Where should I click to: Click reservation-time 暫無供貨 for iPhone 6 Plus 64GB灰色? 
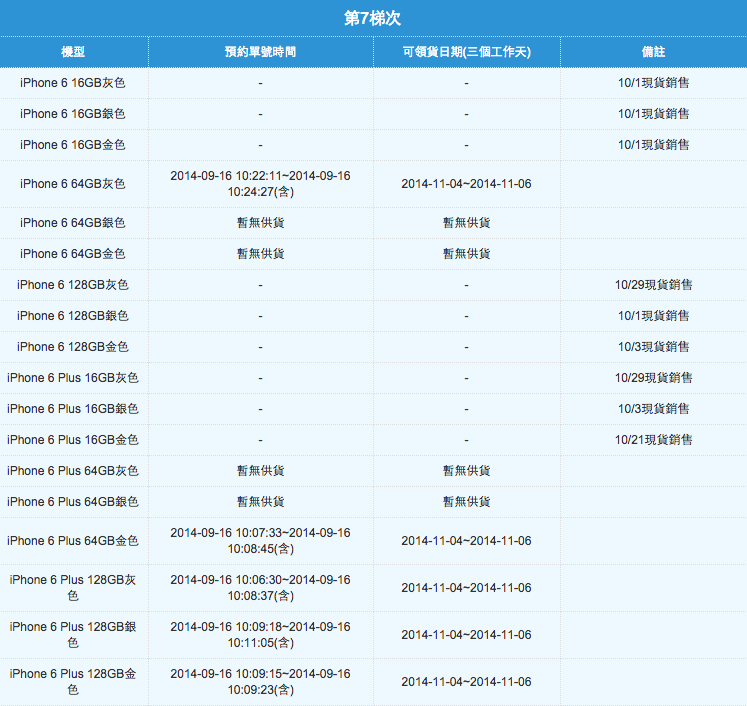pos(261,471)
